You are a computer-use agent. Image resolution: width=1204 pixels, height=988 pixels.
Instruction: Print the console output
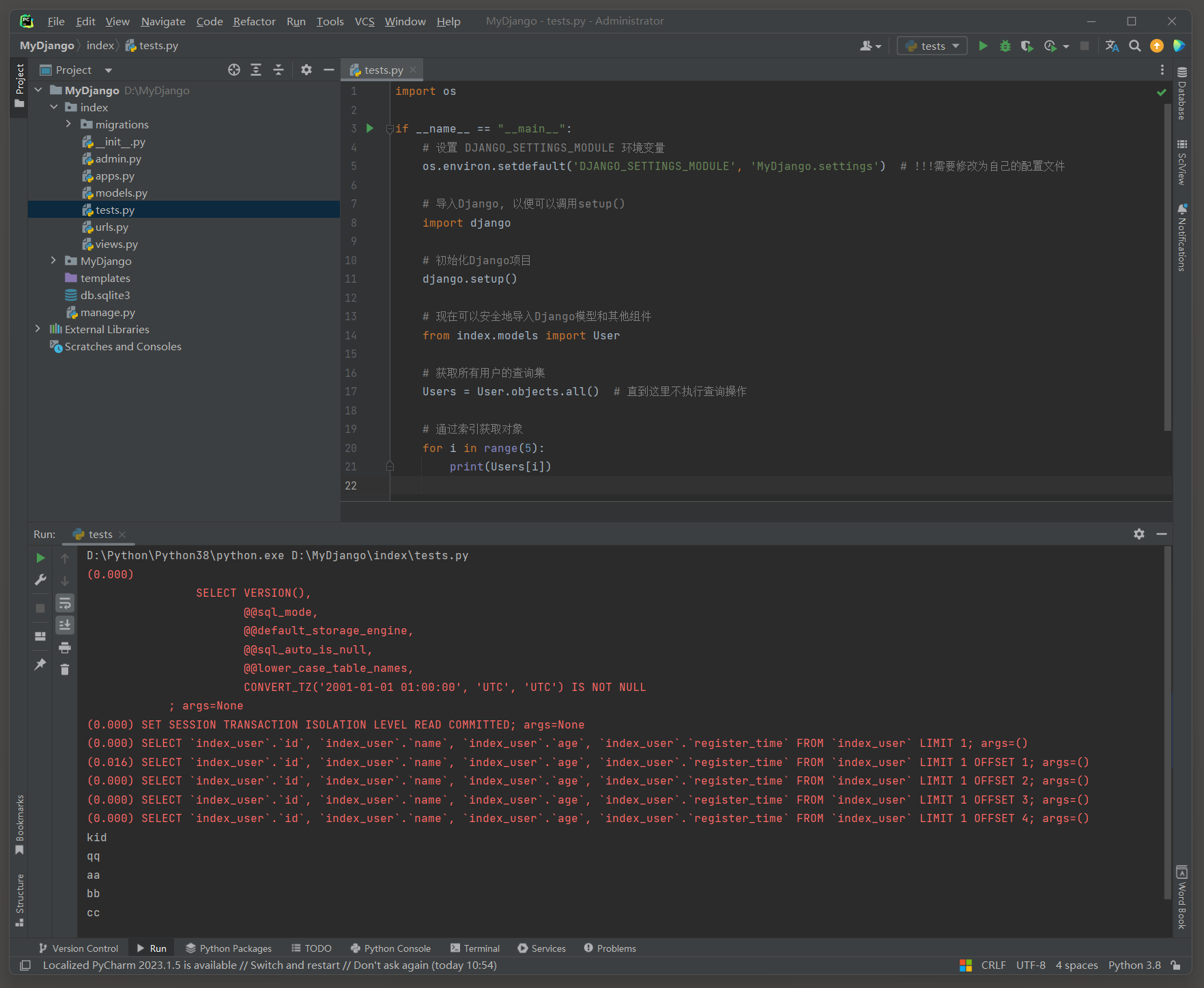tap(65, 647)
